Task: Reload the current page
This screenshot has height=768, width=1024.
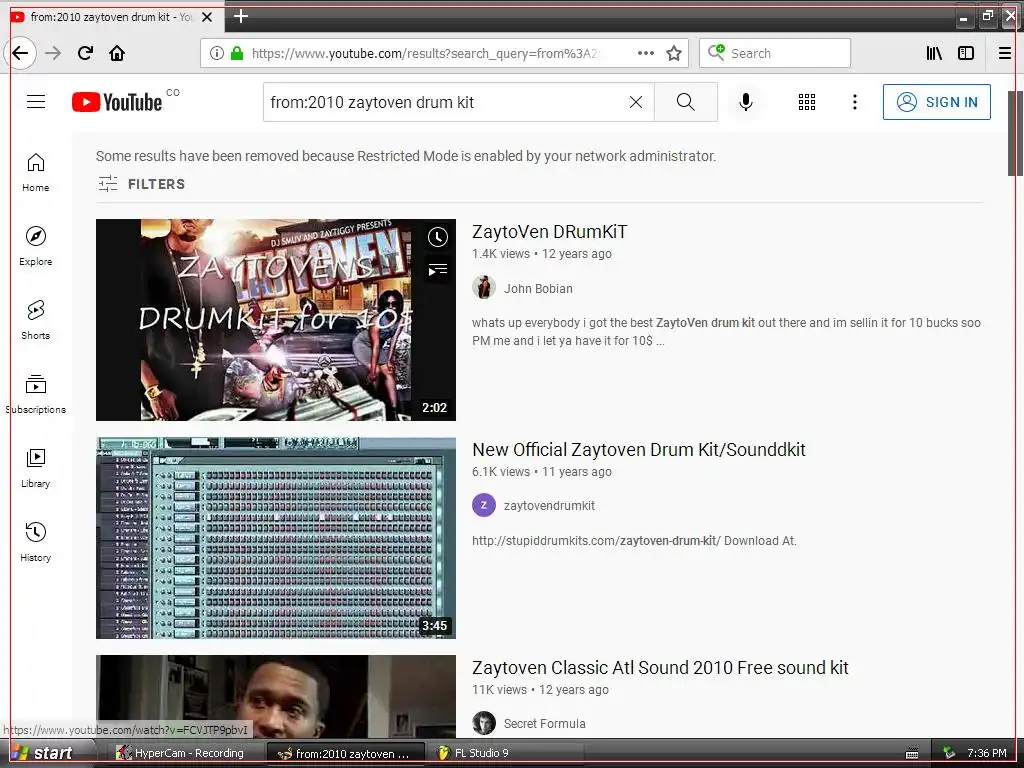Action: (85, 53)
